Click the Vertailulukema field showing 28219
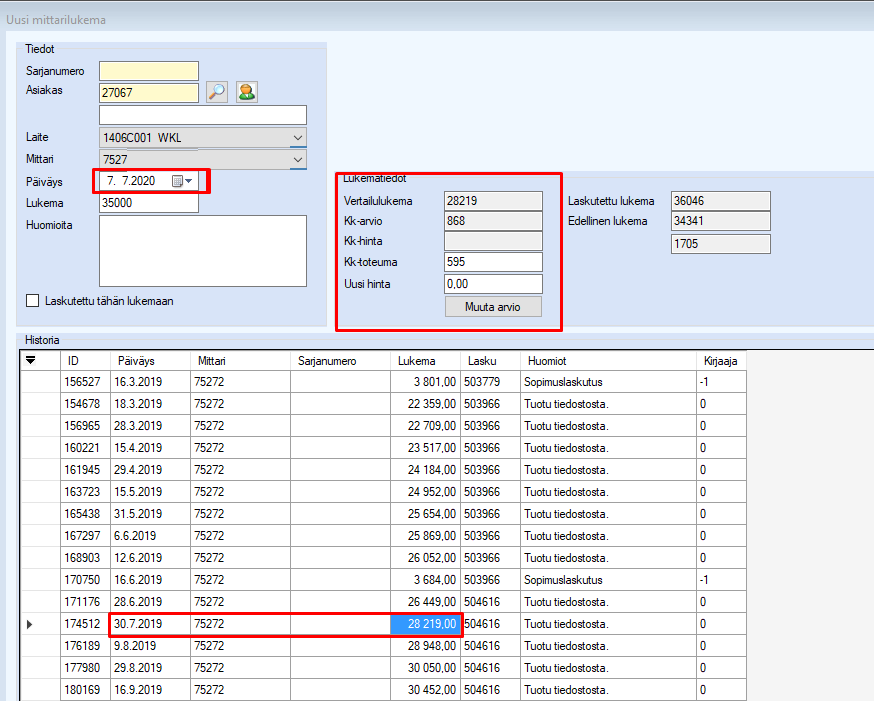This screenshot has width=874, height=701. click(x=493, y=201)
